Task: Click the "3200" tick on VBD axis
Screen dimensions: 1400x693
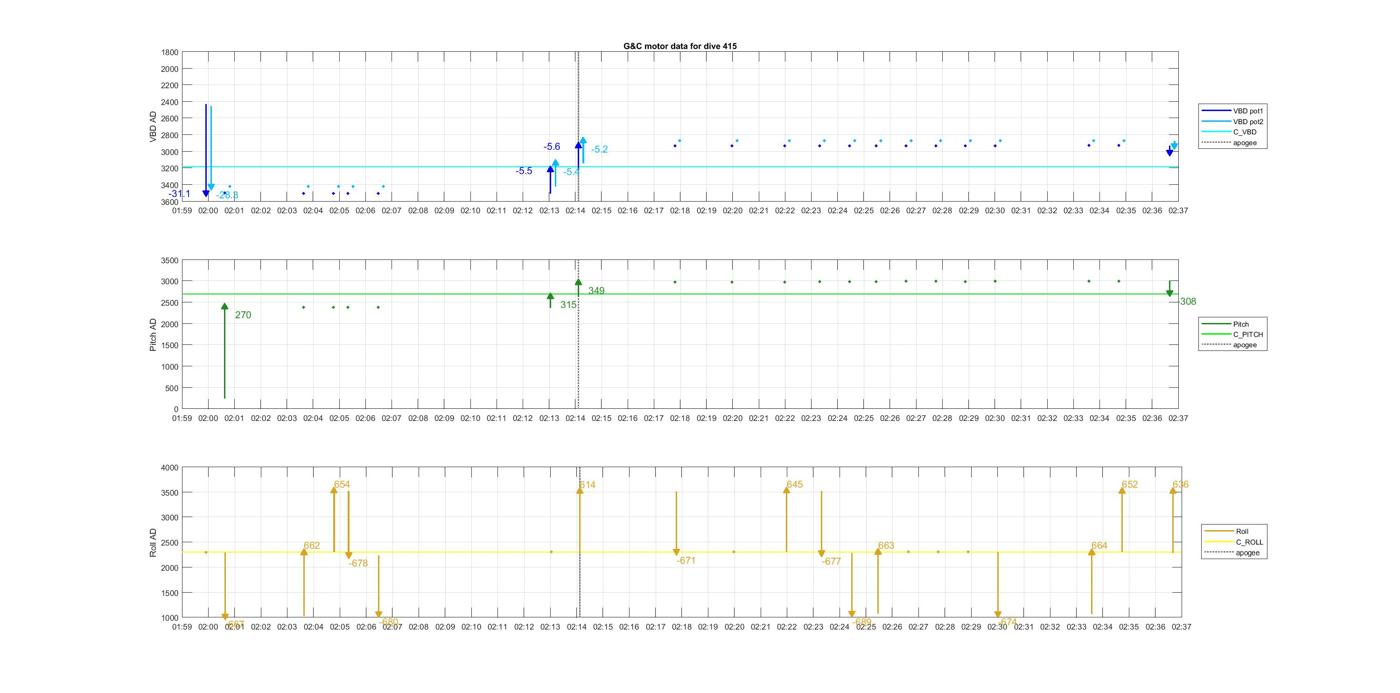Action: (x=170, y=169)
